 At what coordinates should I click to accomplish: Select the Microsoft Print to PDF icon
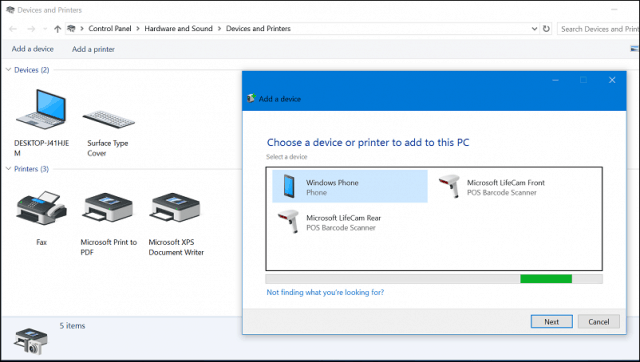109,208
